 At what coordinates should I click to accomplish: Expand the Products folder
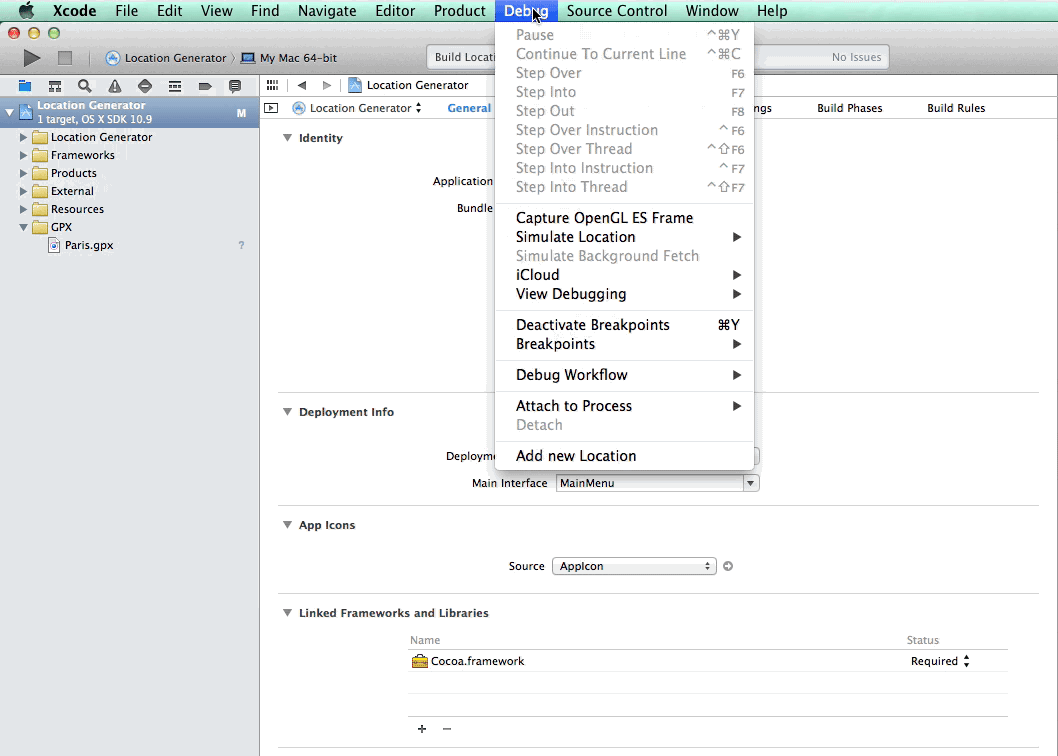click(x=23, y=173)
